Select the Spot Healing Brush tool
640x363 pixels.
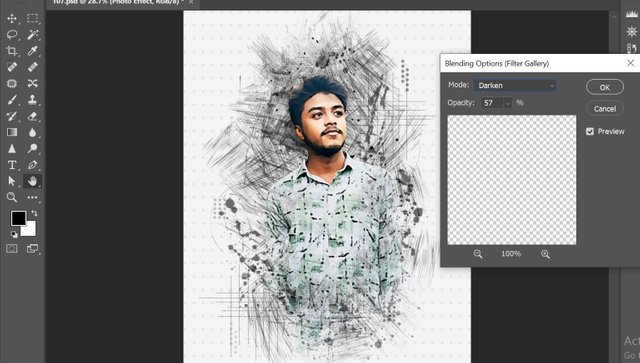12,67
